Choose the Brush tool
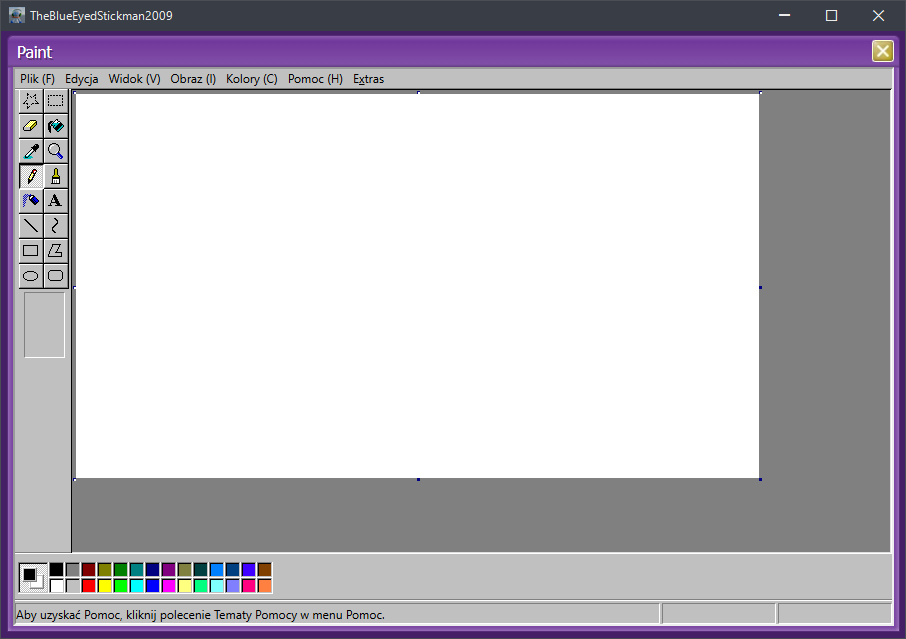Image resolution: width=906 pixels, height=639 pixels. pos(56,176)
